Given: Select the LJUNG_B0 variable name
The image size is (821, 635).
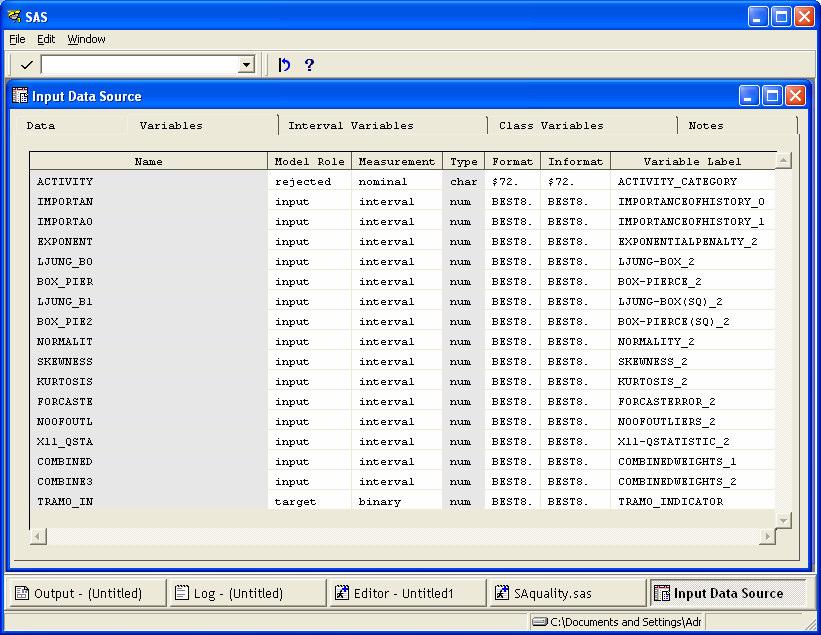Looking at the screenshot, I should [x=65, y=261].
